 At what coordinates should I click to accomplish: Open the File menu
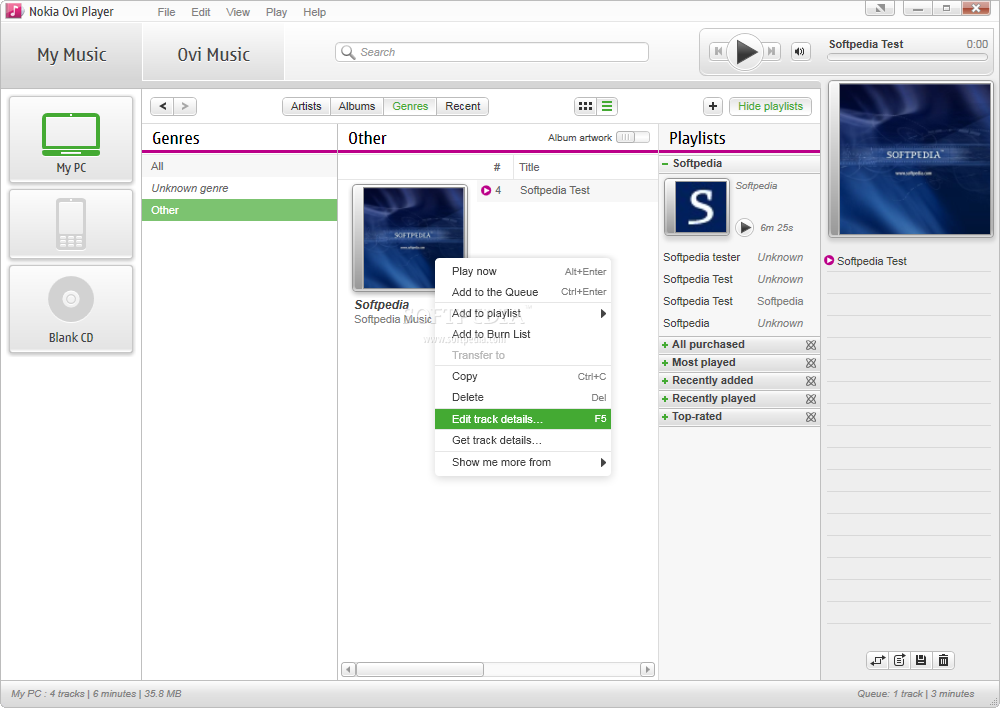pos(166,12)
